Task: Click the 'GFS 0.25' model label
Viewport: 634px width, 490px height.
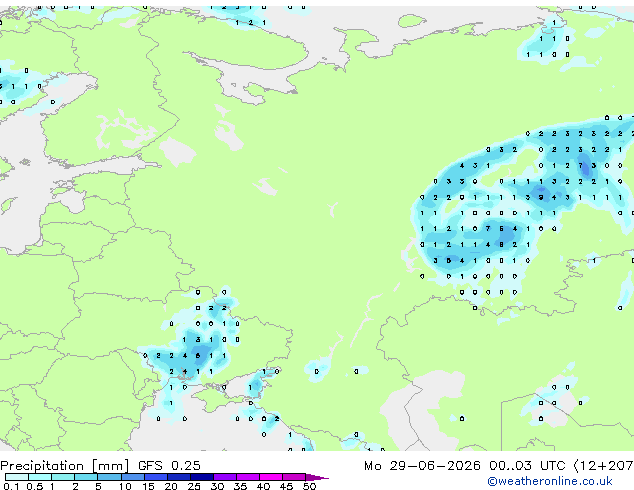Action: (169, 466)
